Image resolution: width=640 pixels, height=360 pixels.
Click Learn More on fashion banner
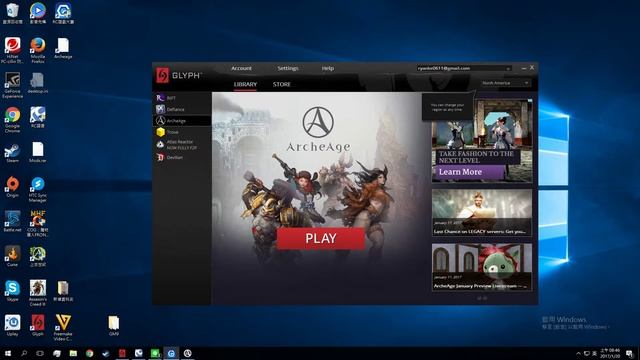click(x=469, y=172)
